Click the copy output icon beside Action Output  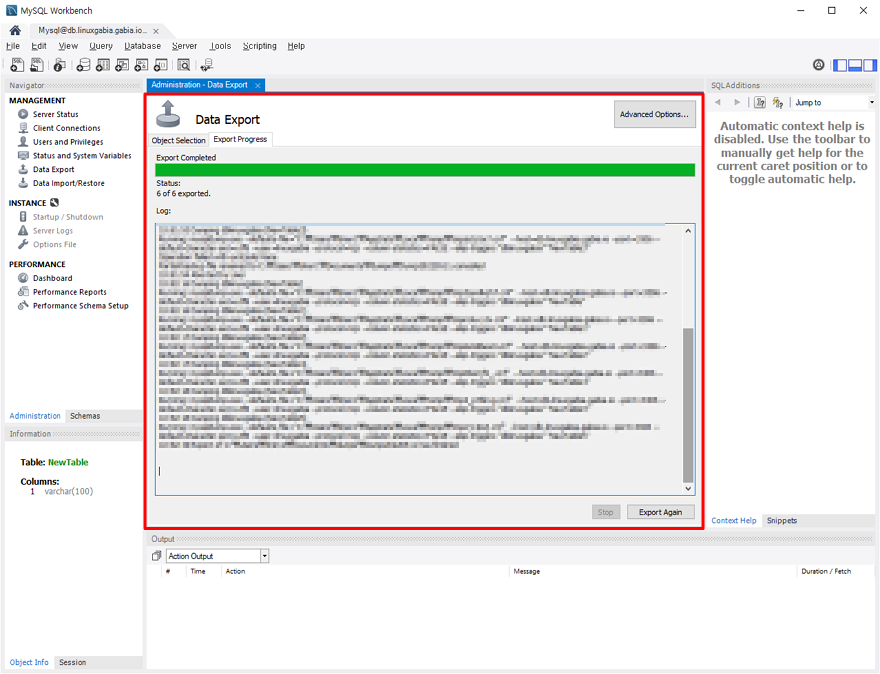pos(157,556)
